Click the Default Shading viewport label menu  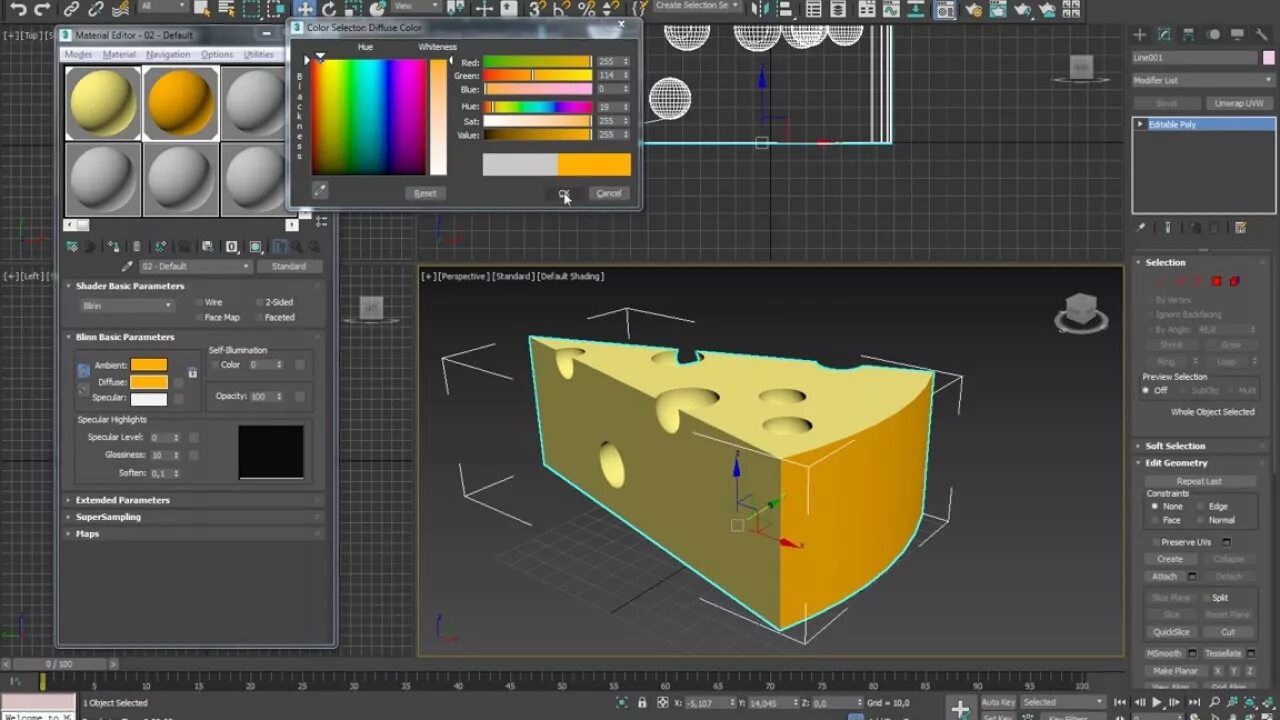(571, 276)
